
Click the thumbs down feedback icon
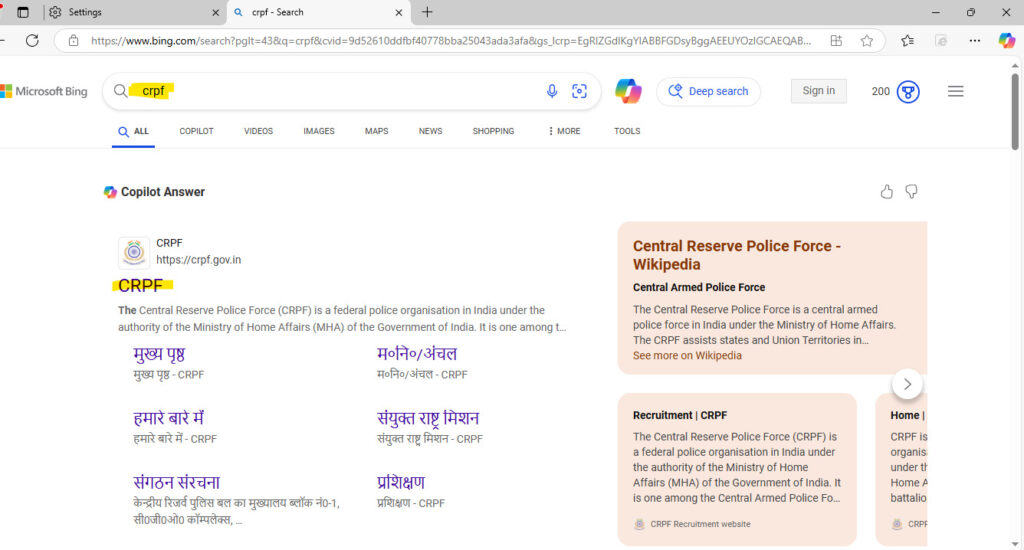(911, 192)
